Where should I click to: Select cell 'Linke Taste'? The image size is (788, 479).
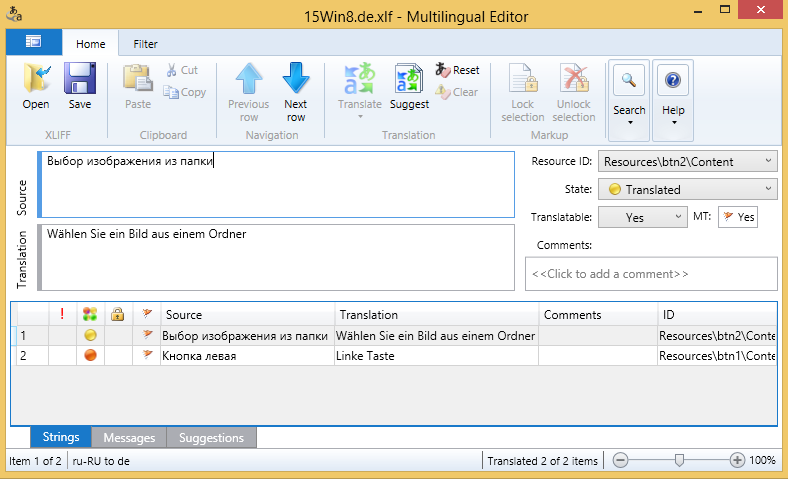click(436, 356)
